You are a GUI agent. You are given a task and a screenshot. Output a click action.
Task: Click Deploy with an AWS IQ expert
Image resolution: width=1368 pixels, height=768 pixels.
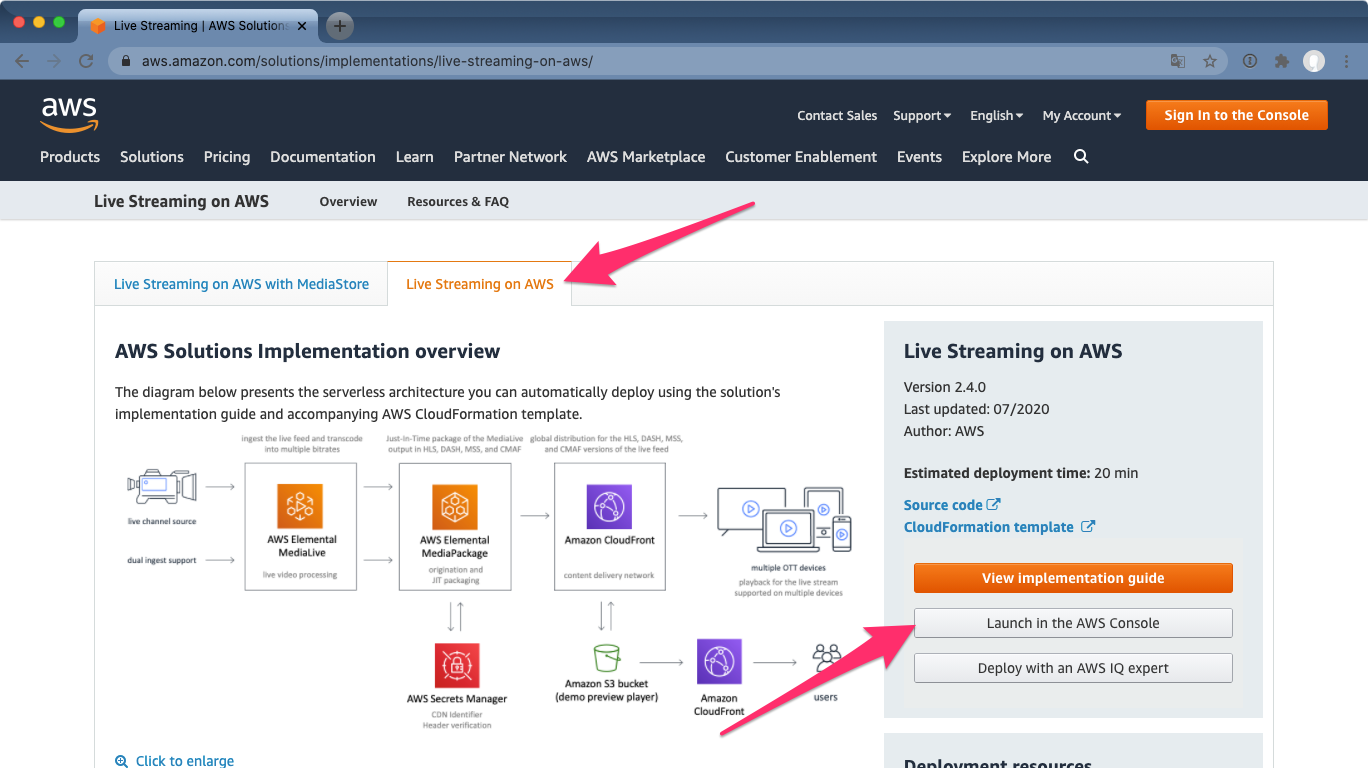1073,668
